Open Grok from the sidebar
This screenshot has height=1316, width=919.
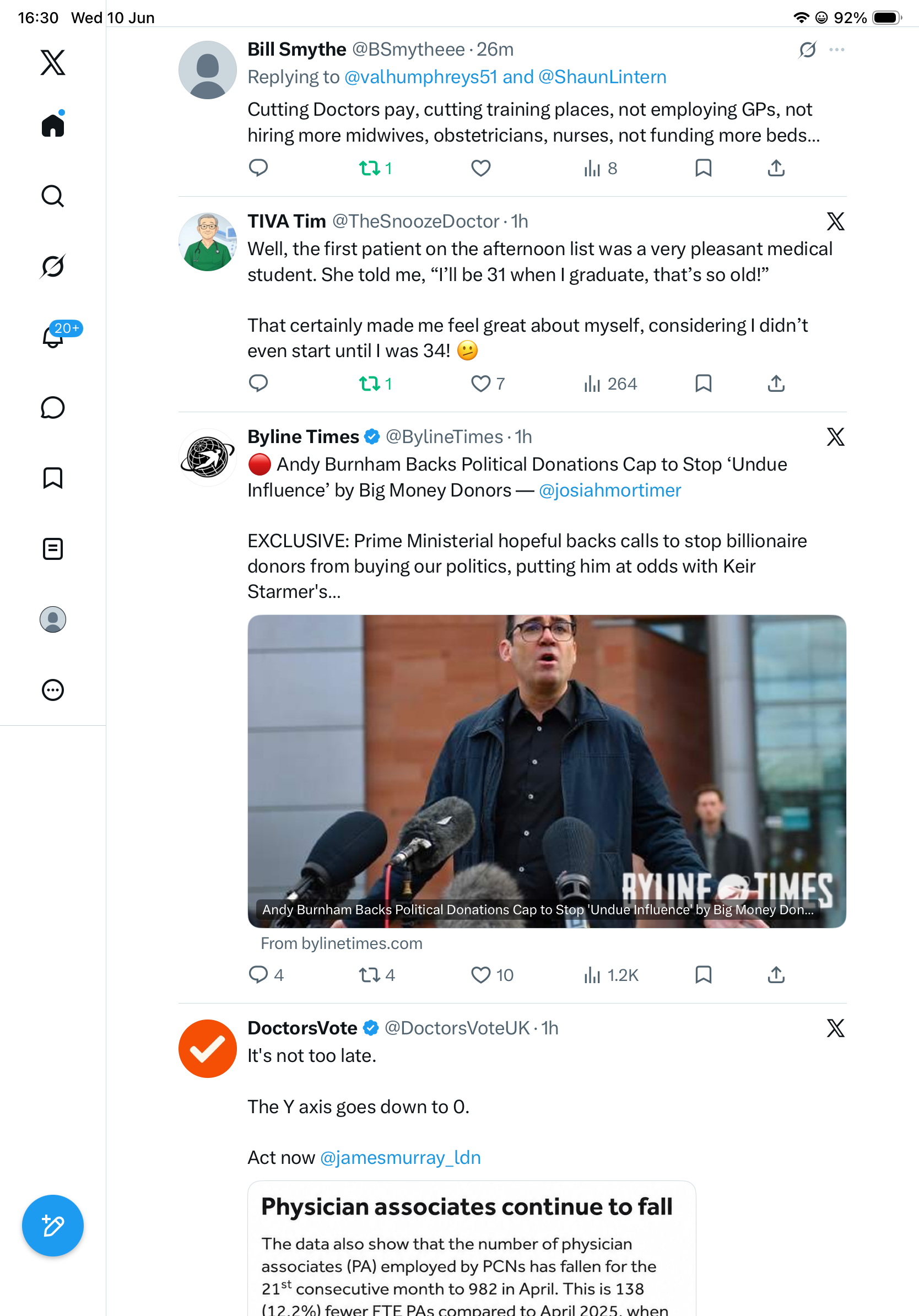coord(53,267)
